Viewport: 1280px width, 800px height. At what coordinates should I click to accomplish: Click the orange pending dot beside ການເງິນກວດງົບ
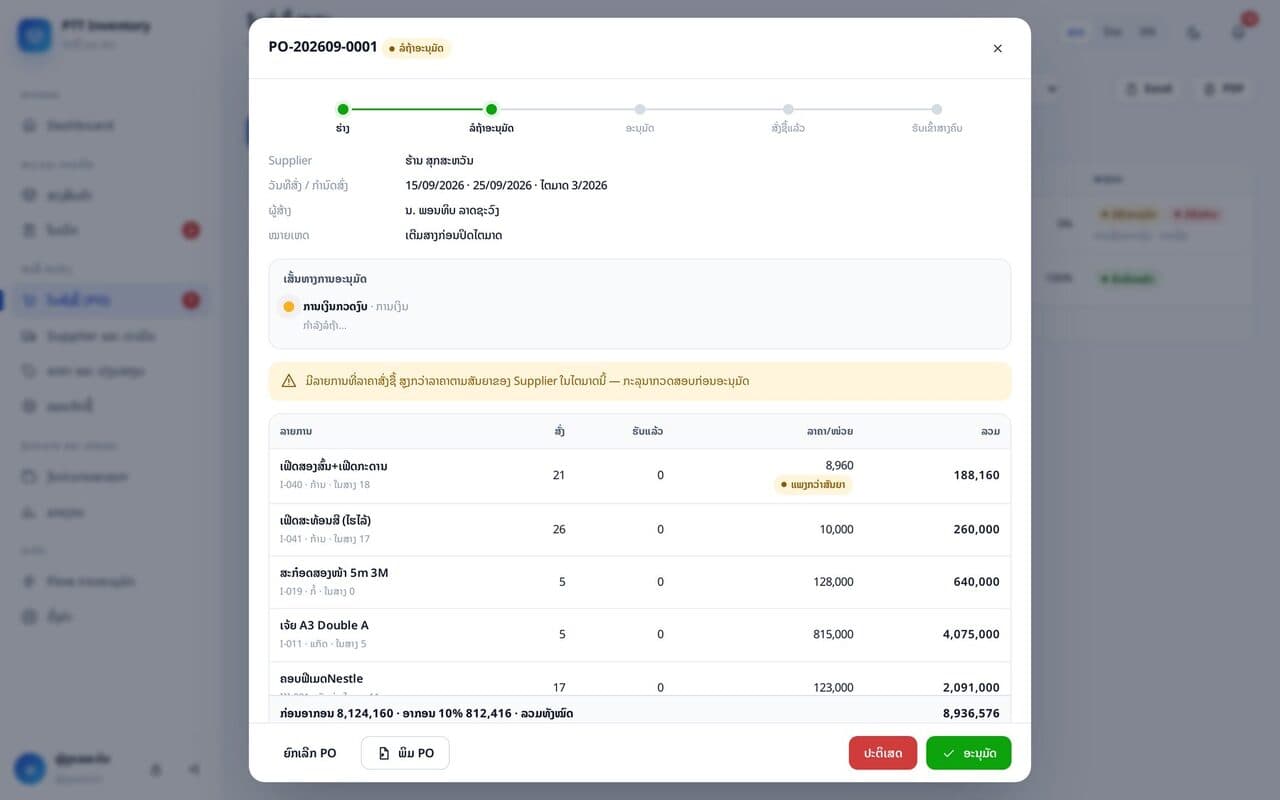289,307
